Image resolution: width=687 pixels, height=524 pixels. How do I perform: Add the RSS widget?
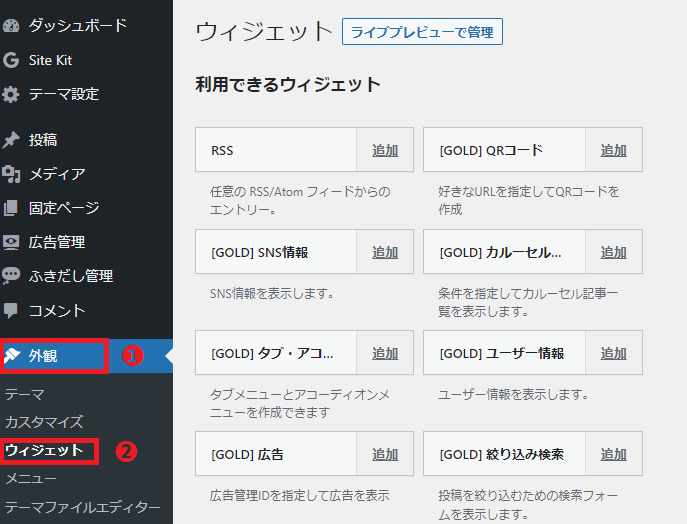(385, 151)
